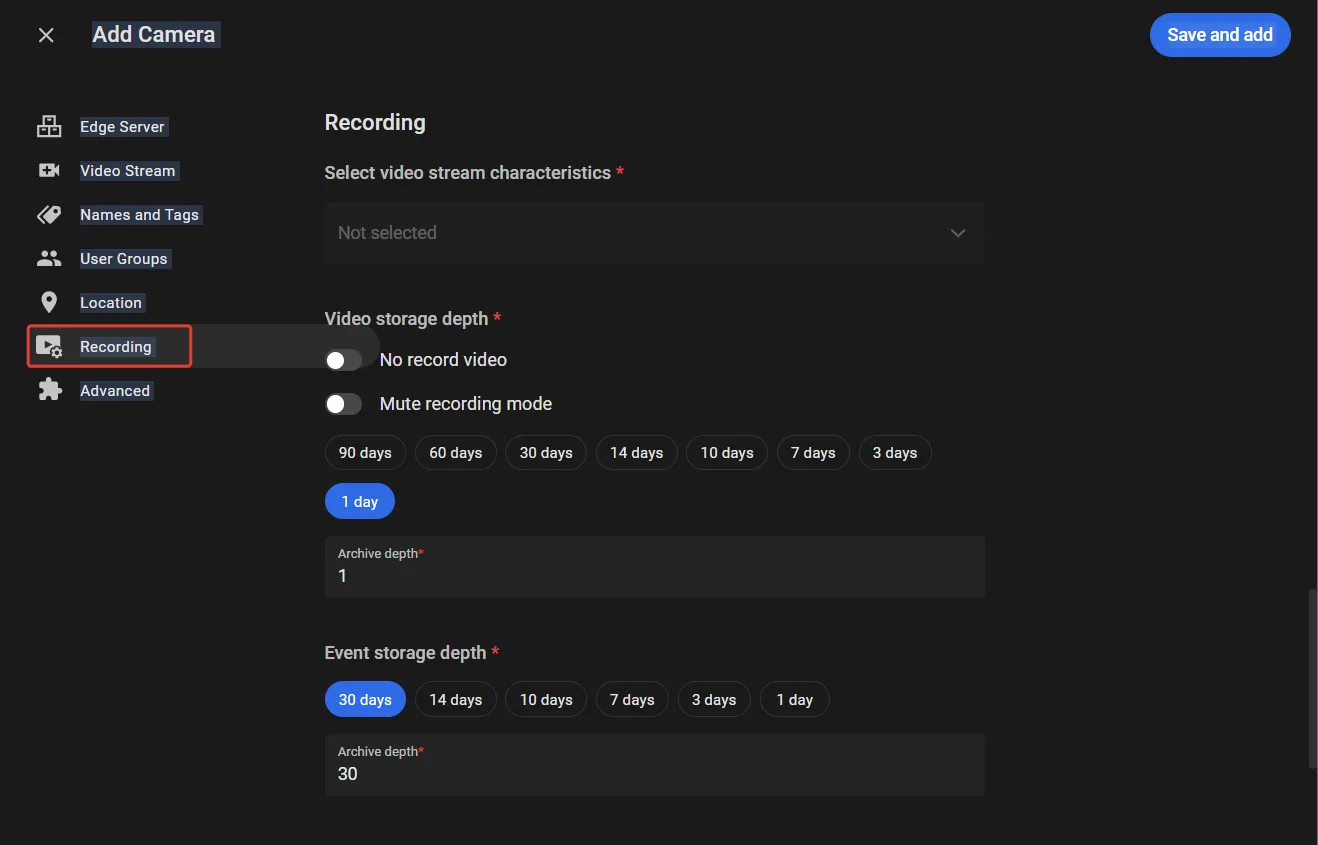Viewport: 1318px width, 845px height.
Task: Choose 60 days video storage depth
Action: pos(456,453)
